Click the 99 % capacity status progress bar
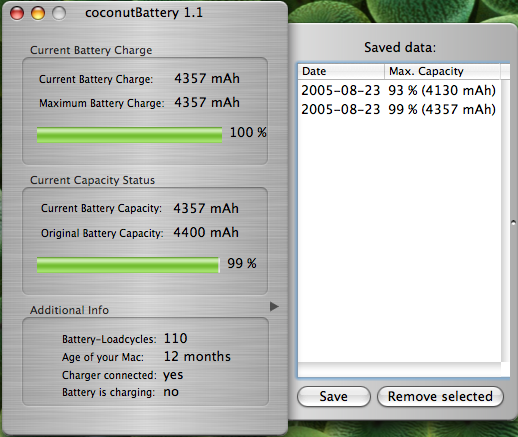 click(128, 265)
